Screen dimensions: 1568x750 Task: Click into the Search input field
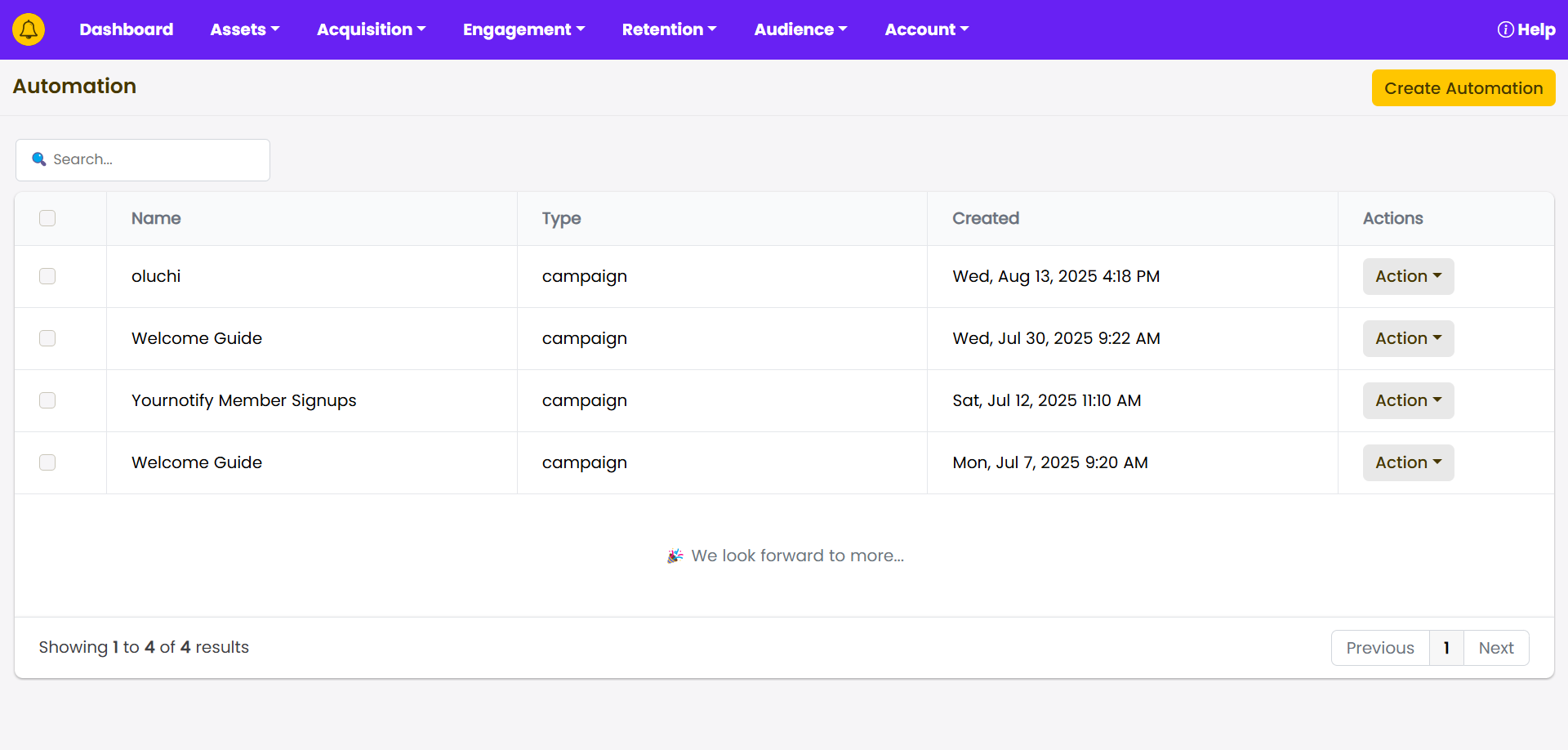pos(155,159)
